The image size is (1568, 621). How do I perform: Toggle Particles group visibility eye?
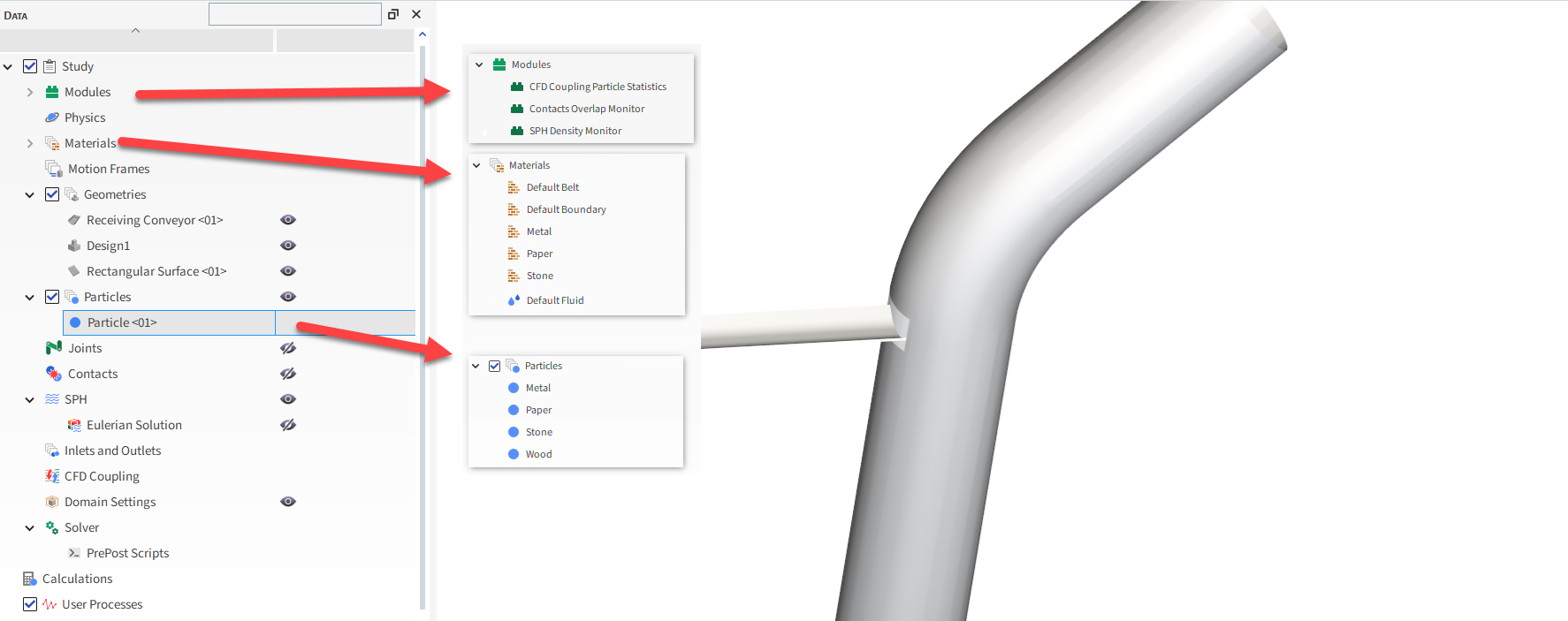288,297
